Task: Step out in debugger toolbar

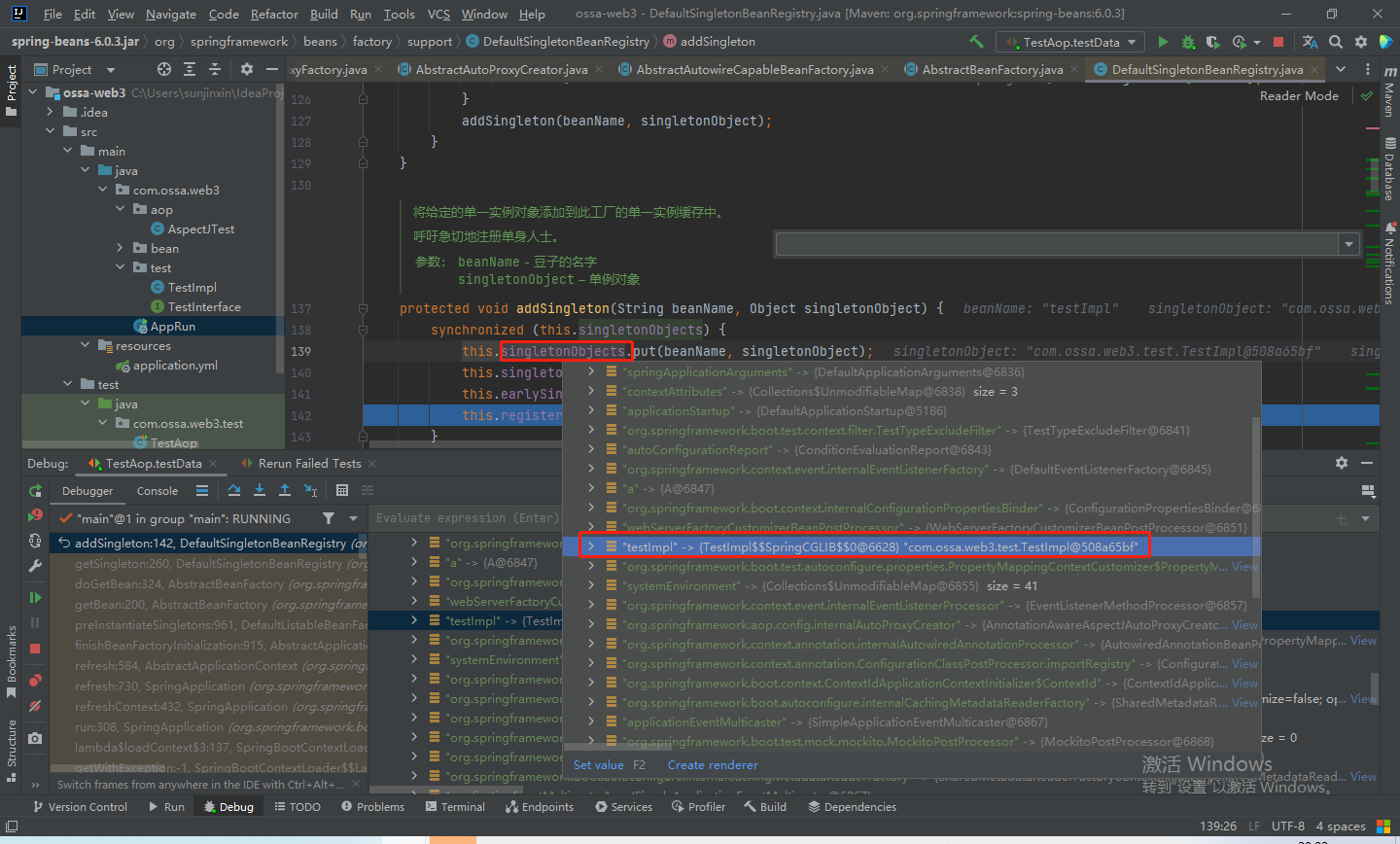Action: pyautogui.click(x=285, y=490)
